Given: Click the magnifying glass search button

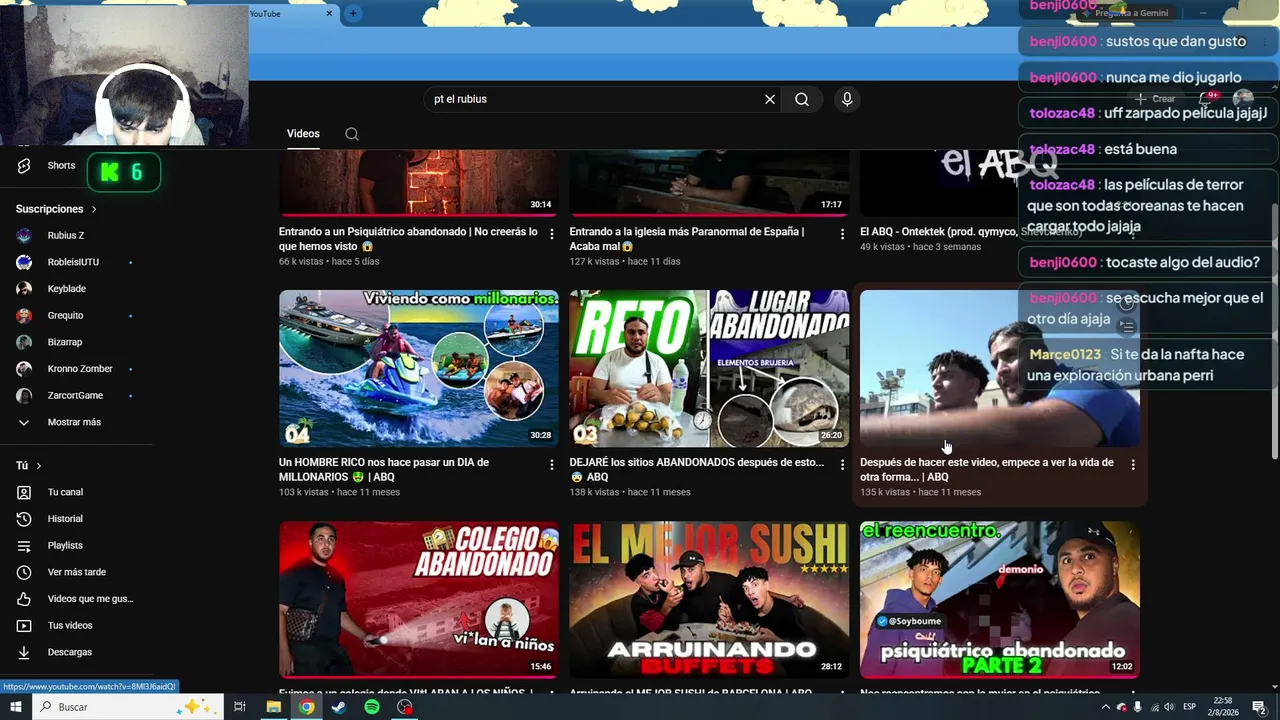Looking at the screenshot, I should [x=802, y=99].
